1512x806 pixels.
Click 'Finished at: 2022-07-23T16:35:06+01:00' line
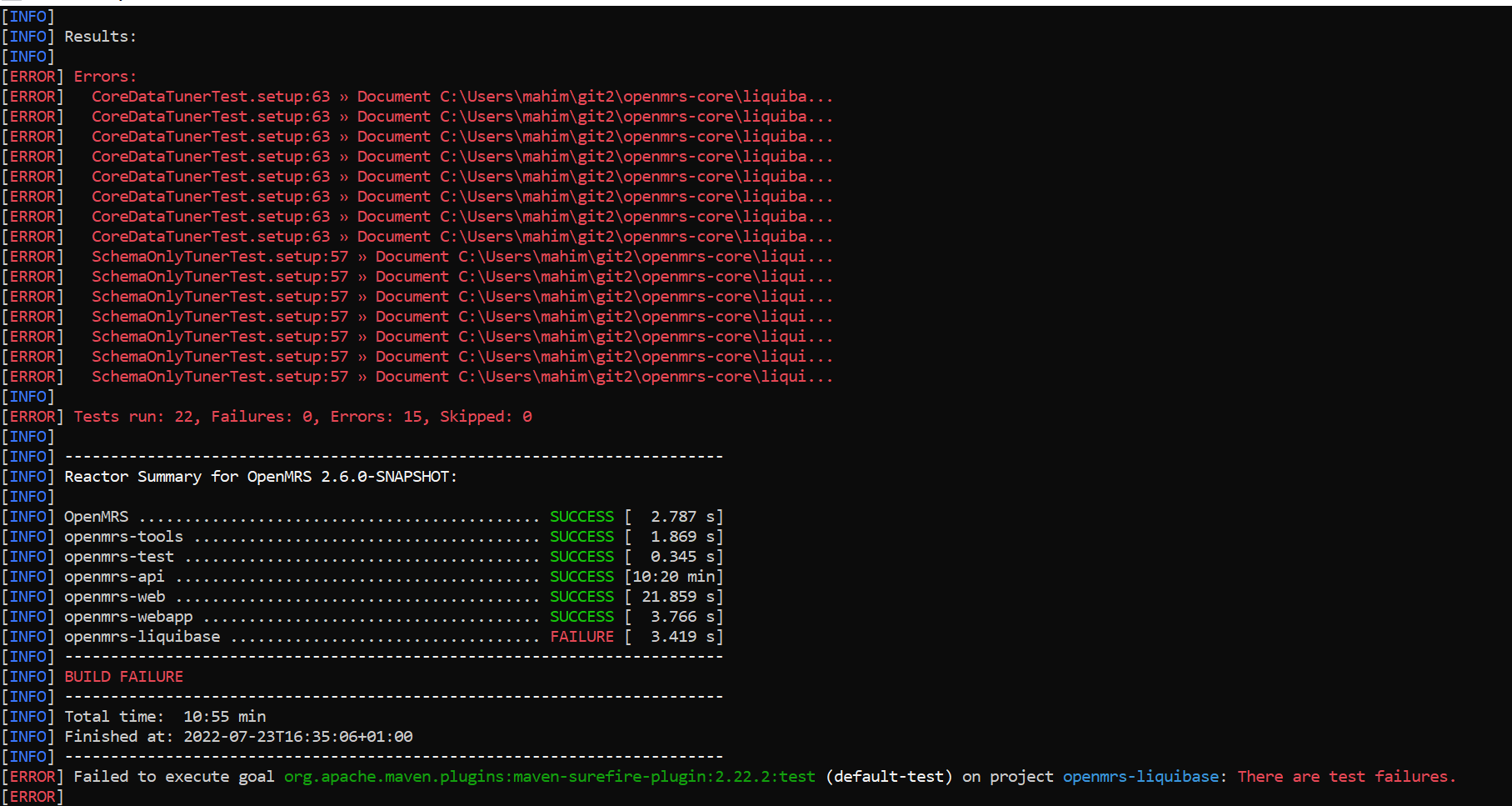(x=238, y=737)
